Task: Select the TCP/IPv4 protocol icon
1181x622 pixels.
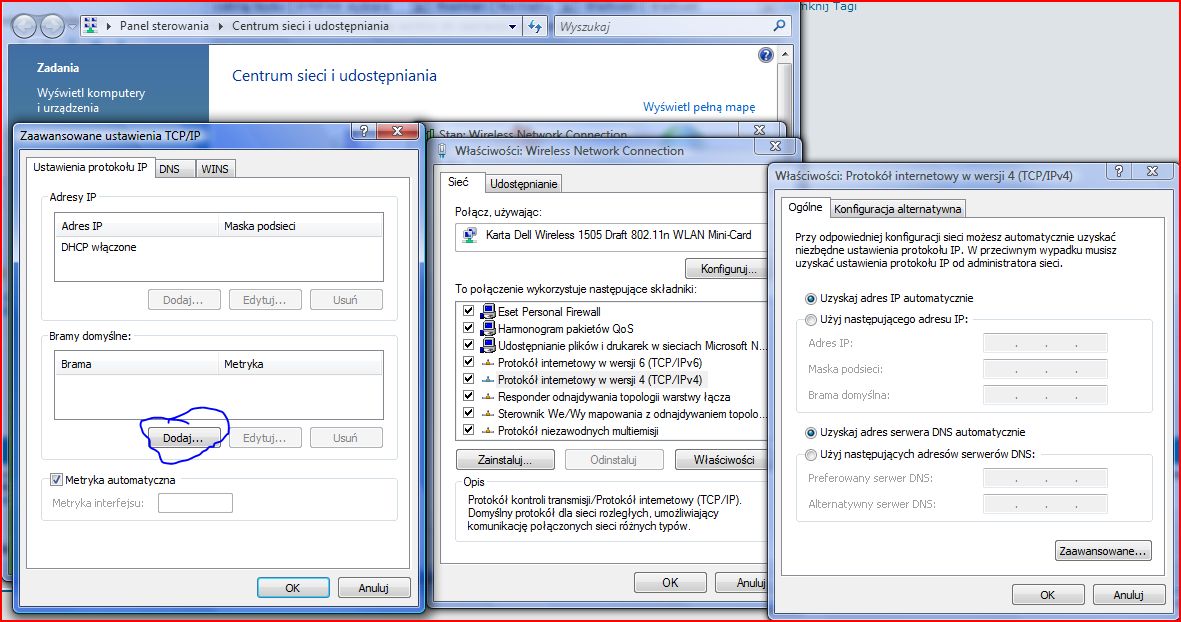Action: [488, 380]
